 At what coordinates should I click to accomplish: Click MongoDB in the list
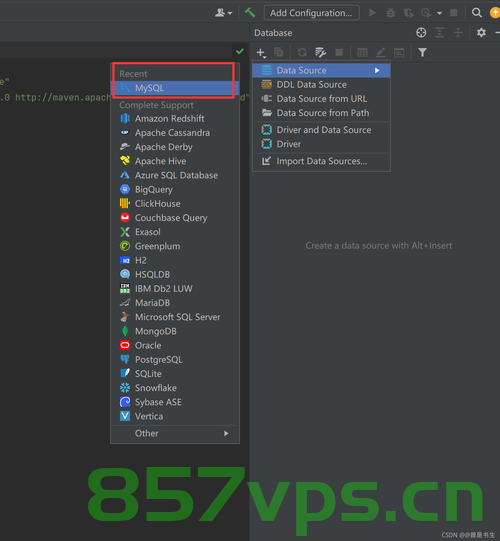click(x=175, y=331)
